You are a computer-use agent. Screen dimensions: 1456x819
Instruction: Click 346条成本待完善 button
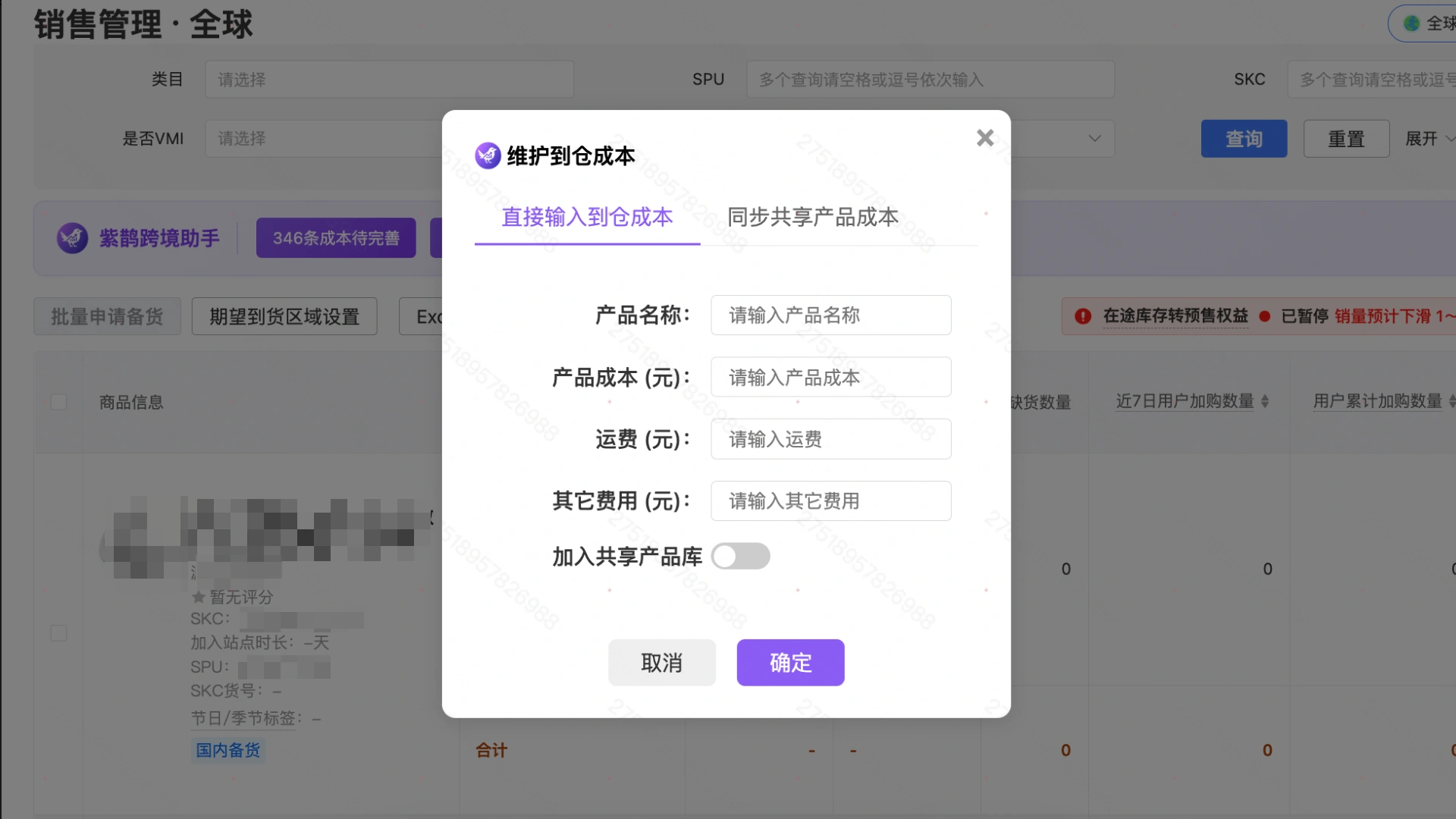[x=336, y=238]
